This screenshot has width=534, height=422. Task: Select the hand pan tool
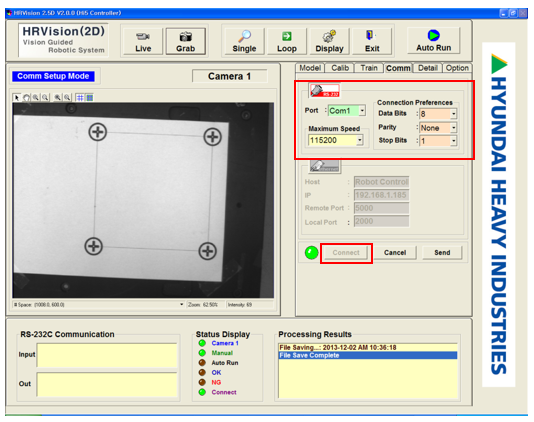(26, 98)
